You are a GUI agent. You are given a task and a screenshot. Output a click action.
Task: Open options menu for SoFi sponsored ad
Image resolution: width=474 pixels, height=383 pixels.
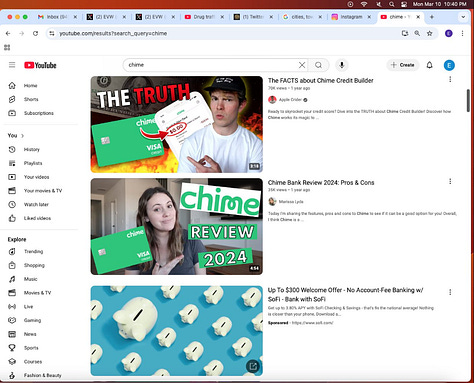(x=450, y=292)
